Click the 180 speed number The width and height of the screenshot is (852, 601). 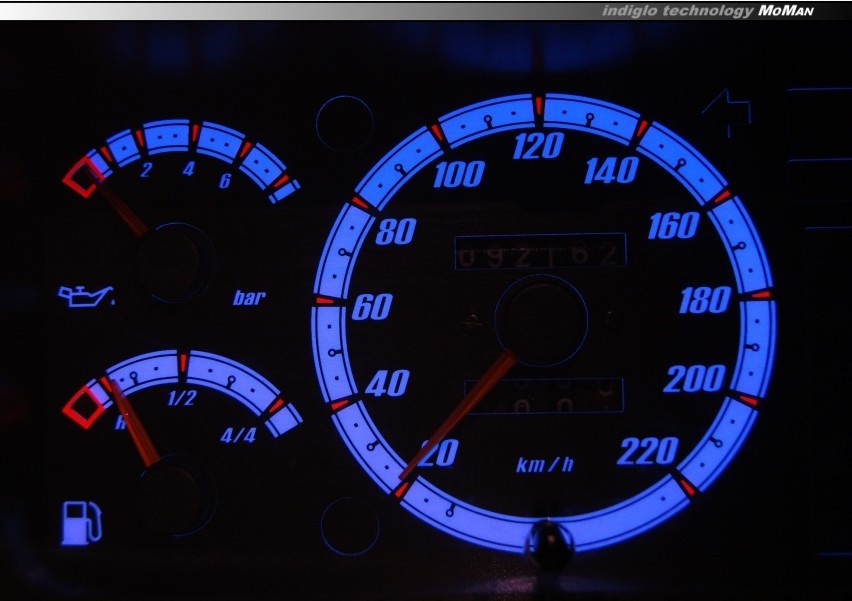[704, 300]
